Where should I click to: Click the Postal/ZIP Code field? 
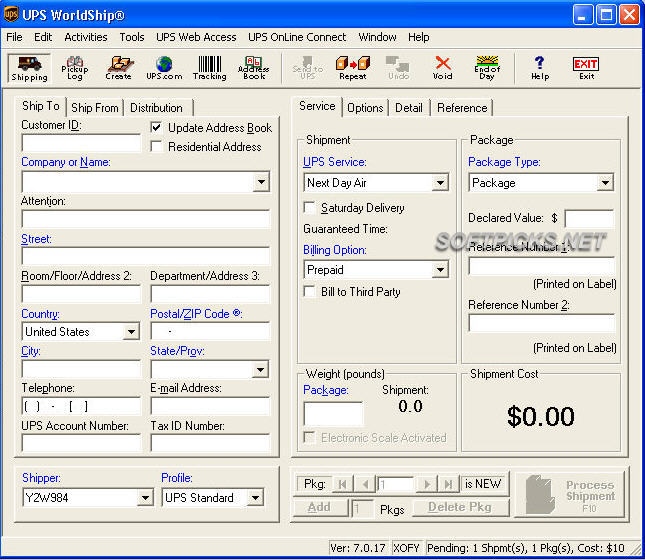pyautogui.click(x=210, y=332)
